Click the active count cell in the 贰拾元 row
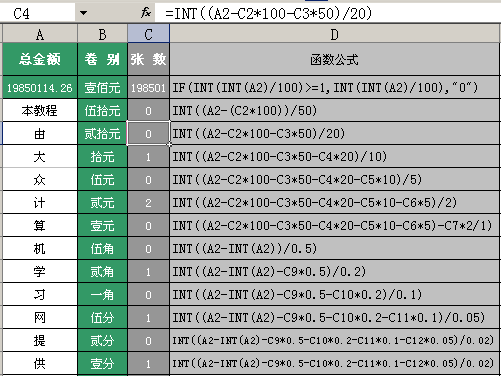Image resolution: width=501 pixels, height=376 pixels. coord(148,133)
